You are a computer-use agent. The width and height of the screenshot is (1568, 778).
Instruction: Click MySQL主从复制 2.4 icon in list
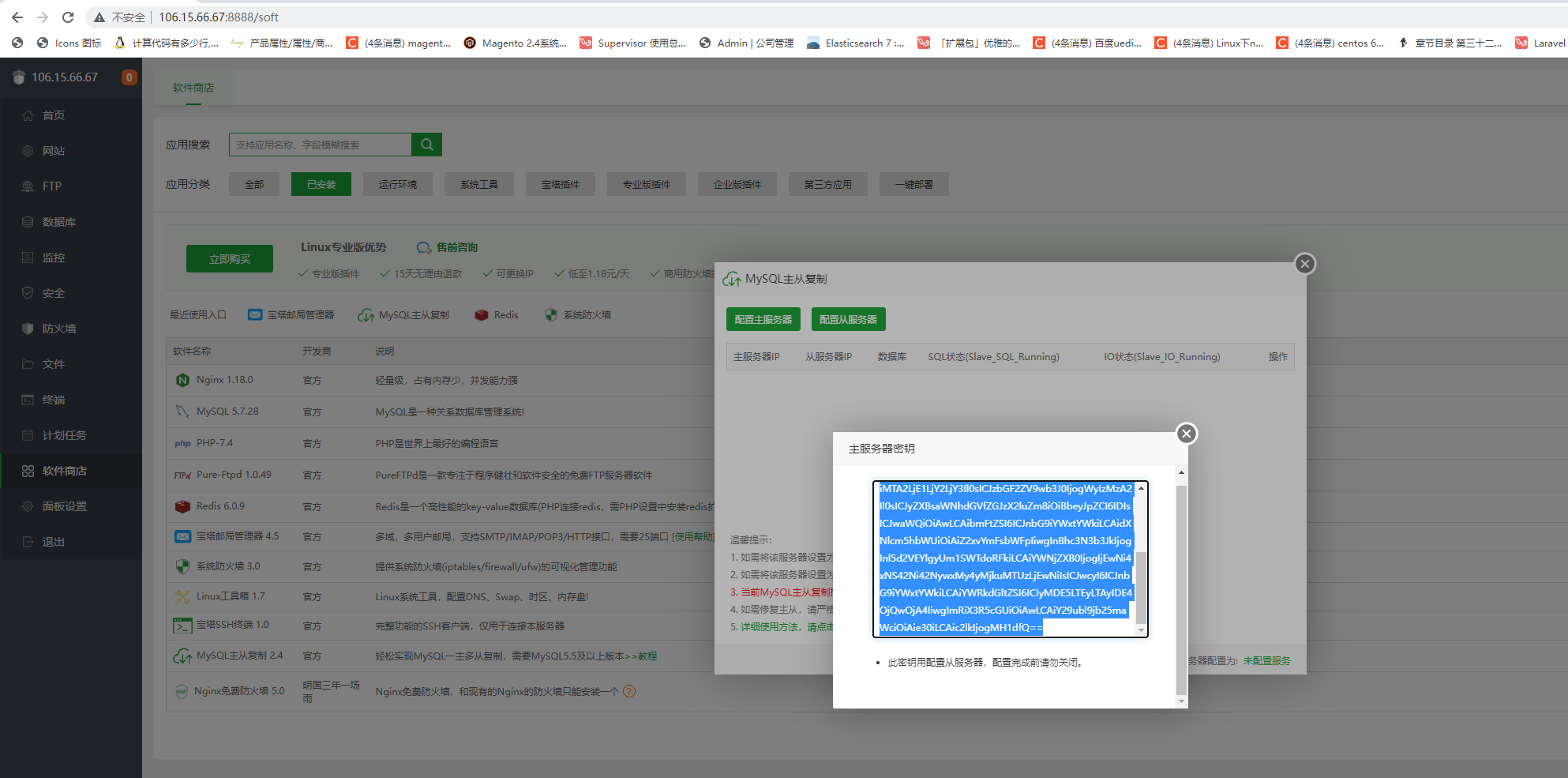pyautogui.click(x=182, y=656)
